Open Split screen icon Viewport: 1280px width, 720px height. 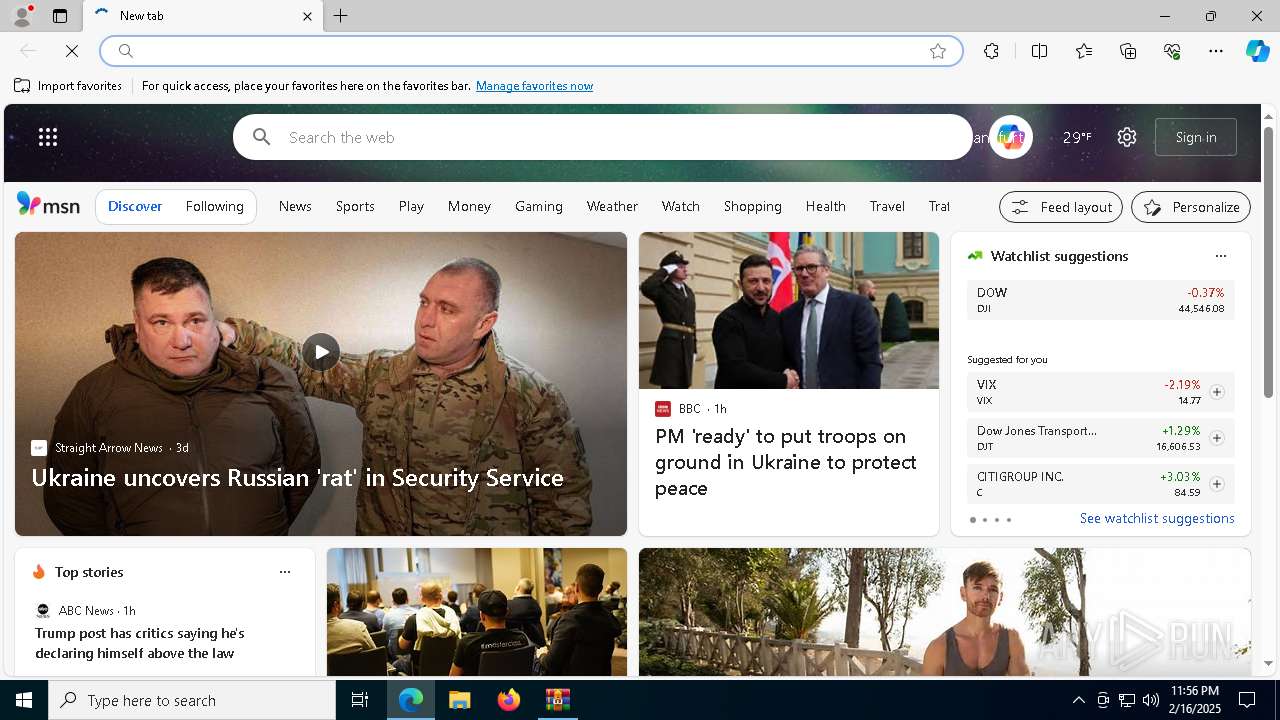coord(1039,51)
